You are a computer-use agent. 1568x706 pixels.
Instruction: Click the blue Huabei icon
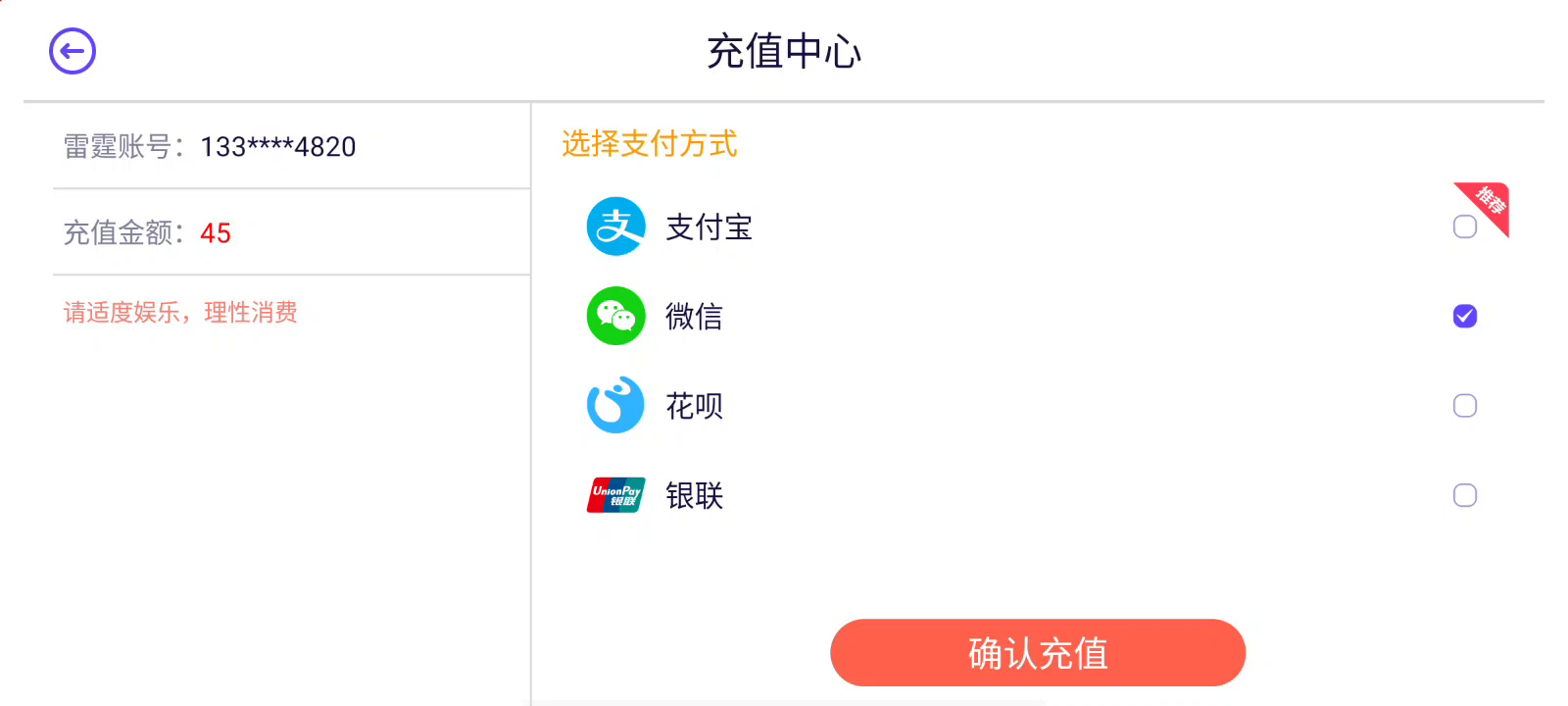615,405
